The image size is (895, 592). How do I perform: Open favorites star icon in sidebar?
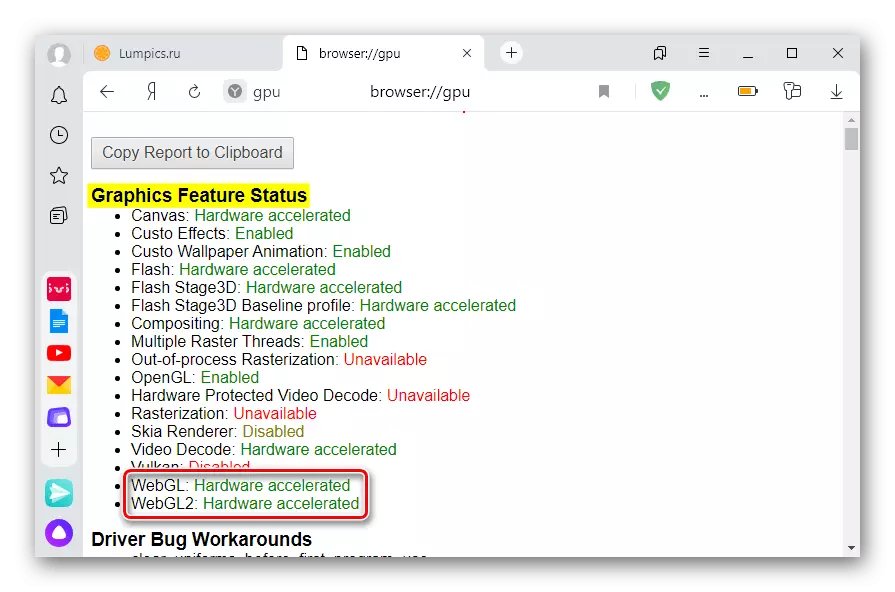click(59, 175)
